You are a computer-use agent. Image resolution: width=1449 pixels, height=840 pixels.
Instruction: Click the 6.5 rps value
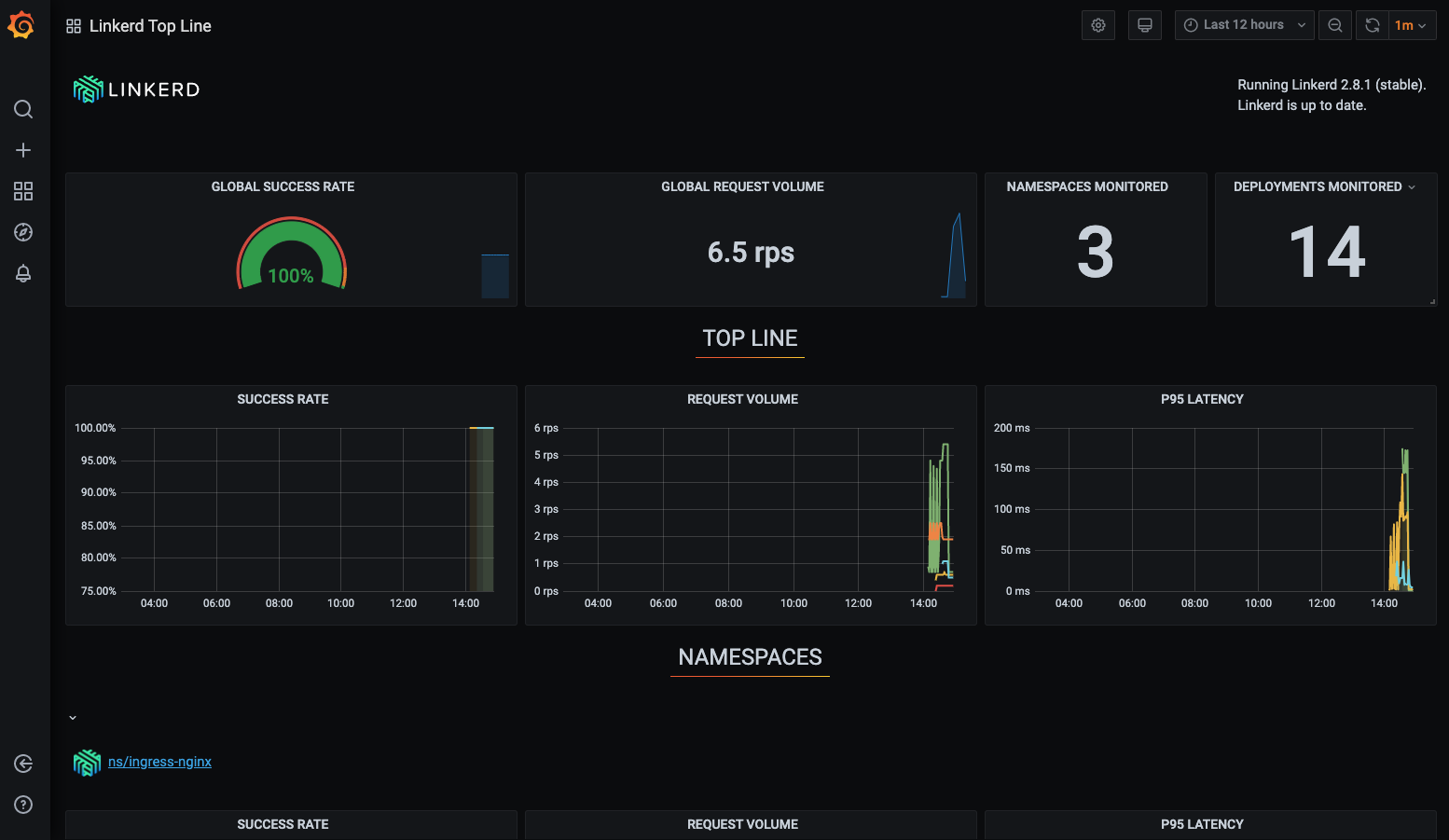[751, 253]
